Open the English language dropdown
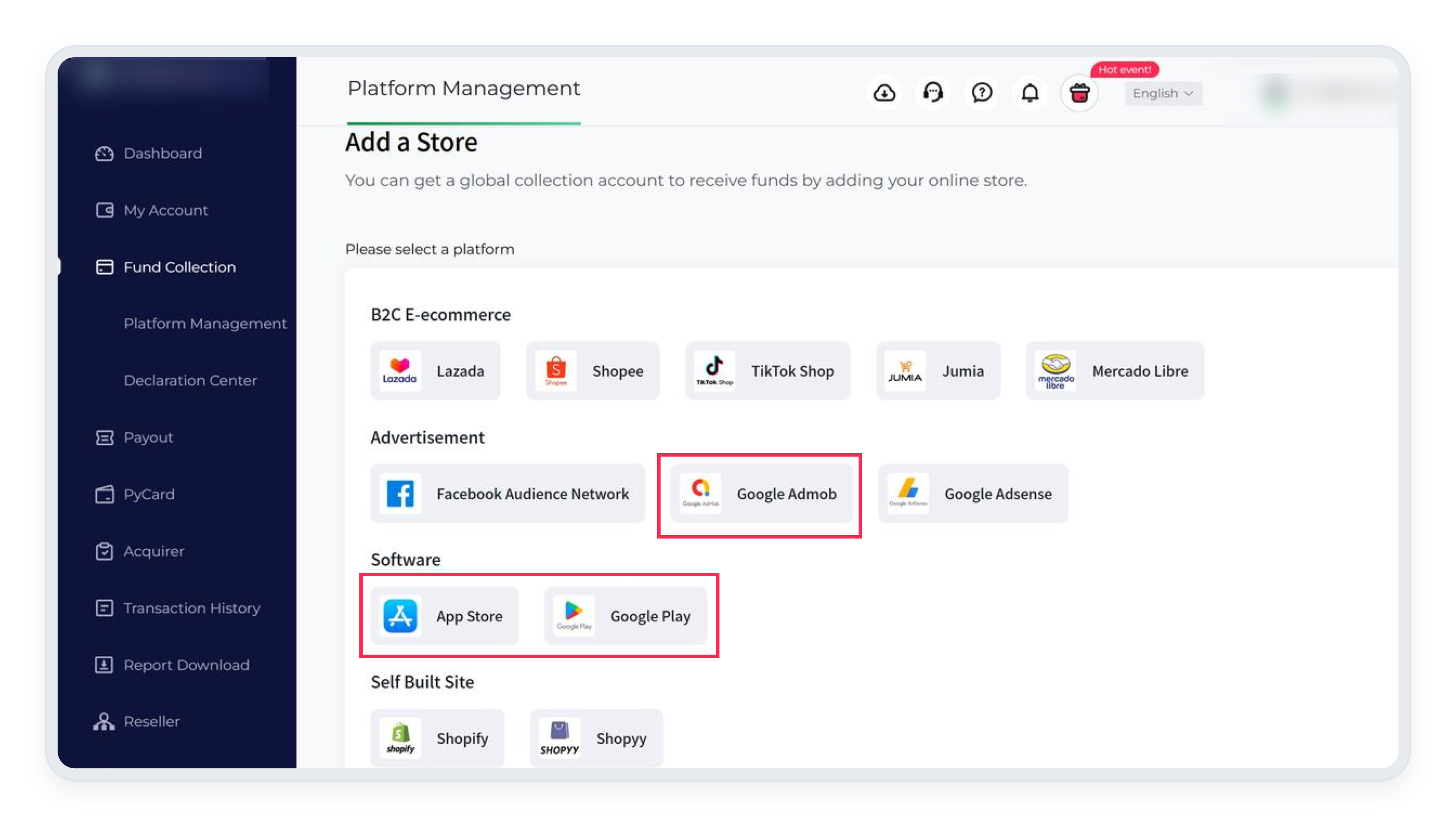 pos(1162,94)
